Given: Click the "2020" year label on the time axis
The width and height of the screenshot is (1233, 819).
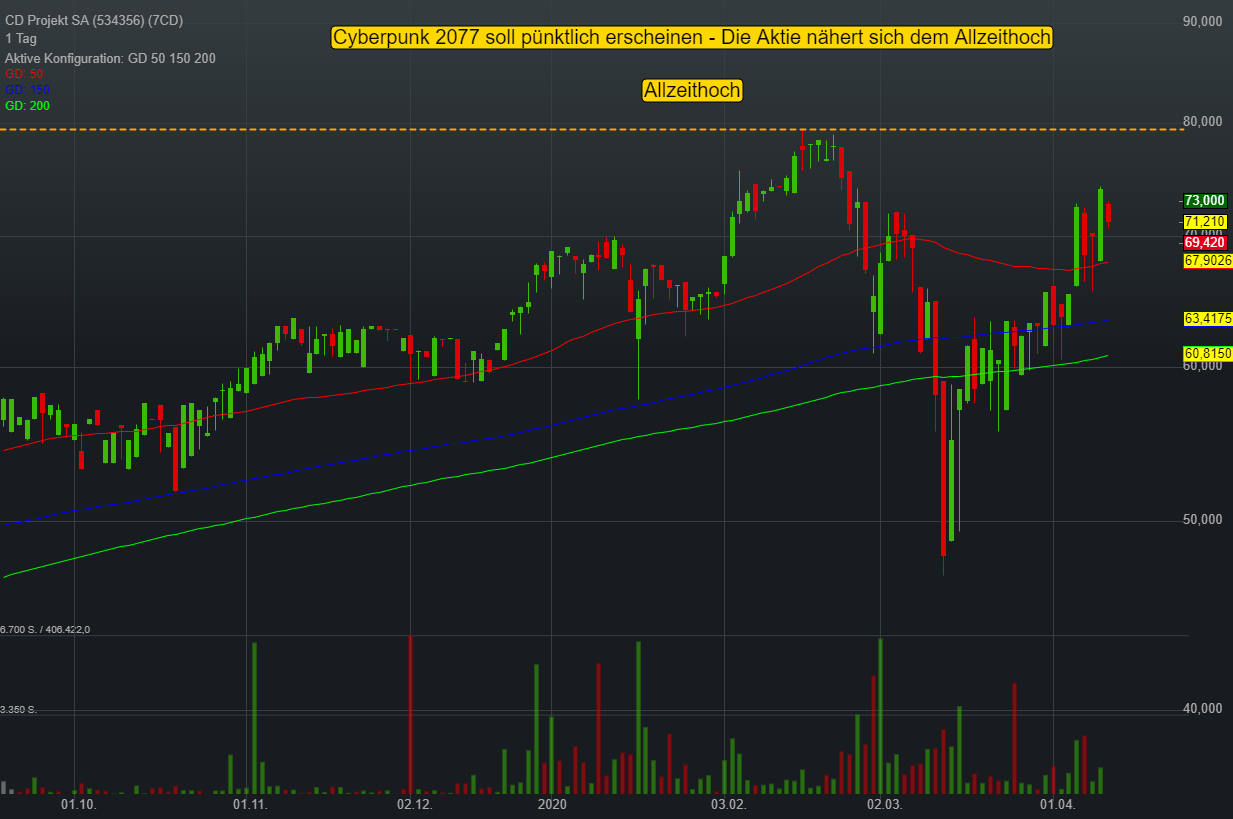Looking at the screenshot, I should pos(552,804).
